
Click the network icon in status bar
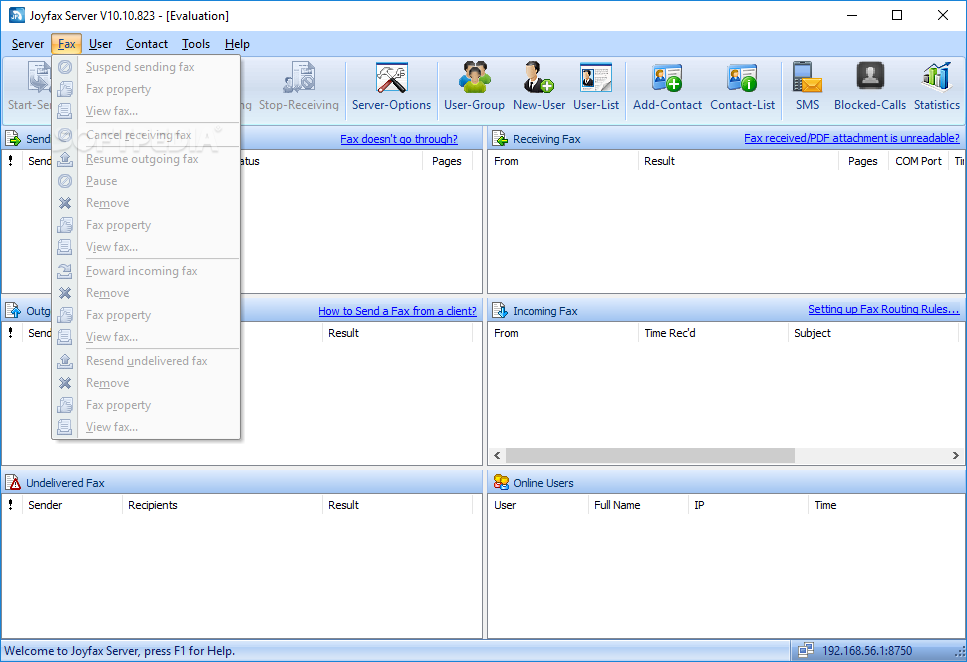pos(805,650)
